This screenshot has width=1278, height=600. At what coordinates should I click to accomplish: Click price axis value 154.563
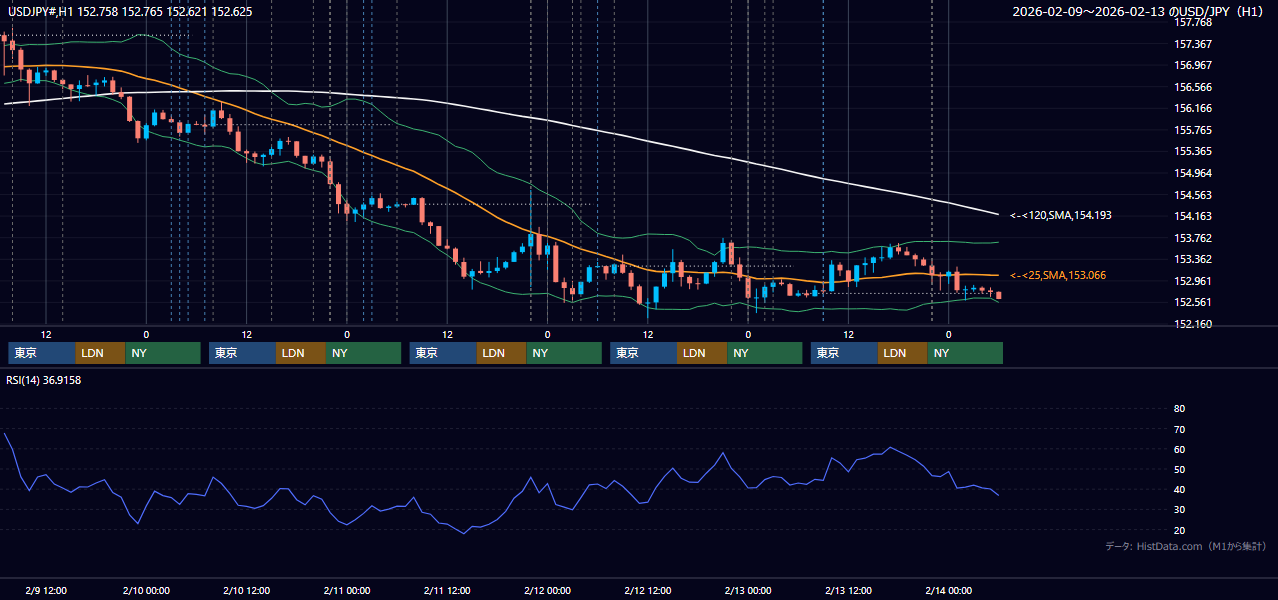point(1193,195)
